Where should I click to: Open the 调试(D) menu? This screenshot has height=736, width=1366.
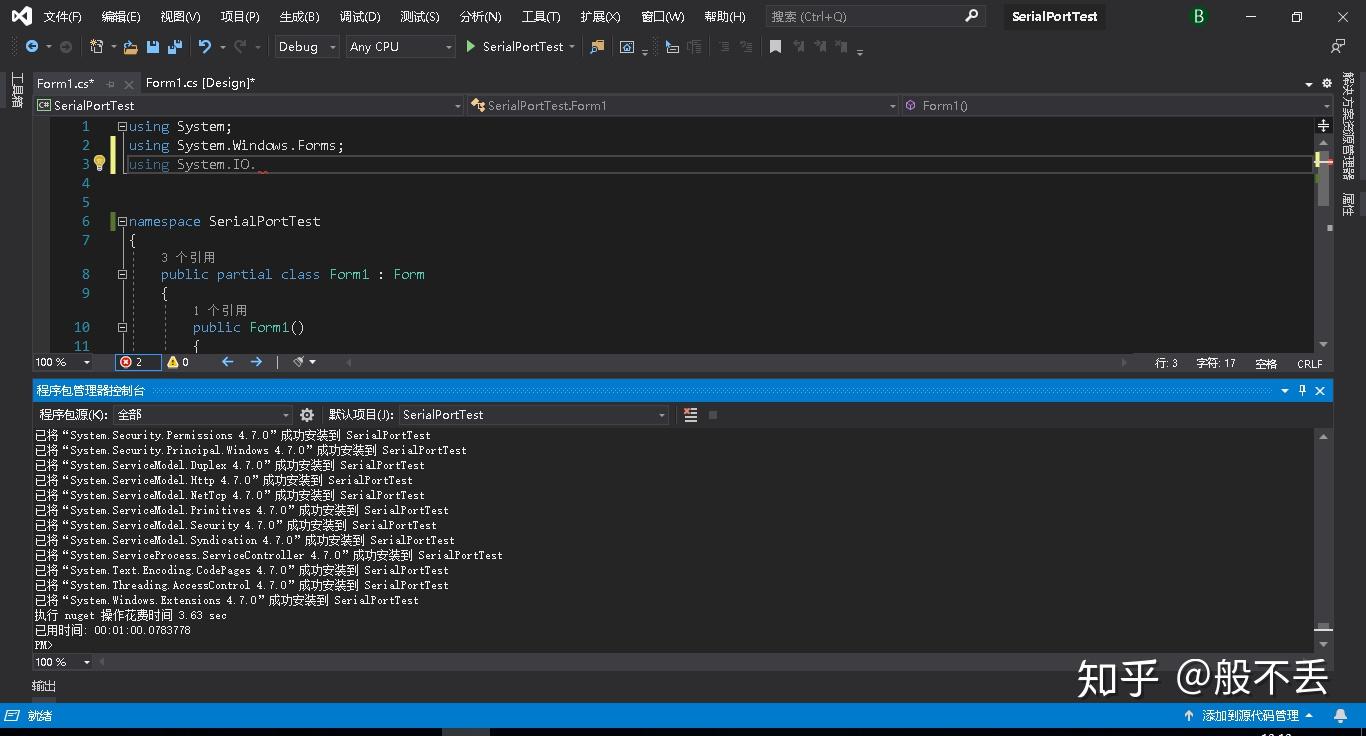[x=359, y=17]
